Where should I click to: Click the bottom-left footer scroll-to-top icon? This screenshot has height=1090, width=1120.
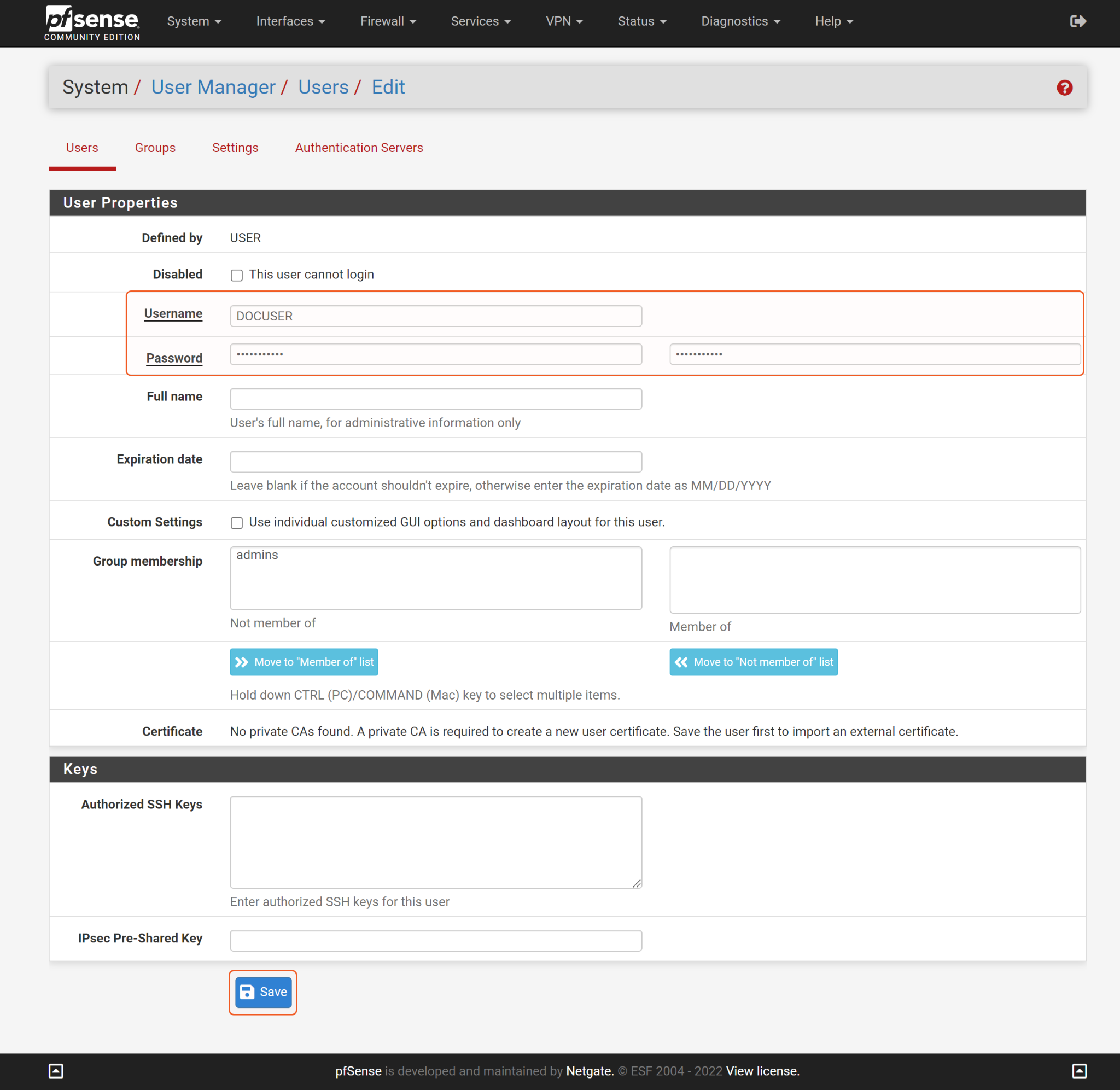pyautogui.click(x=56, y=1071)
